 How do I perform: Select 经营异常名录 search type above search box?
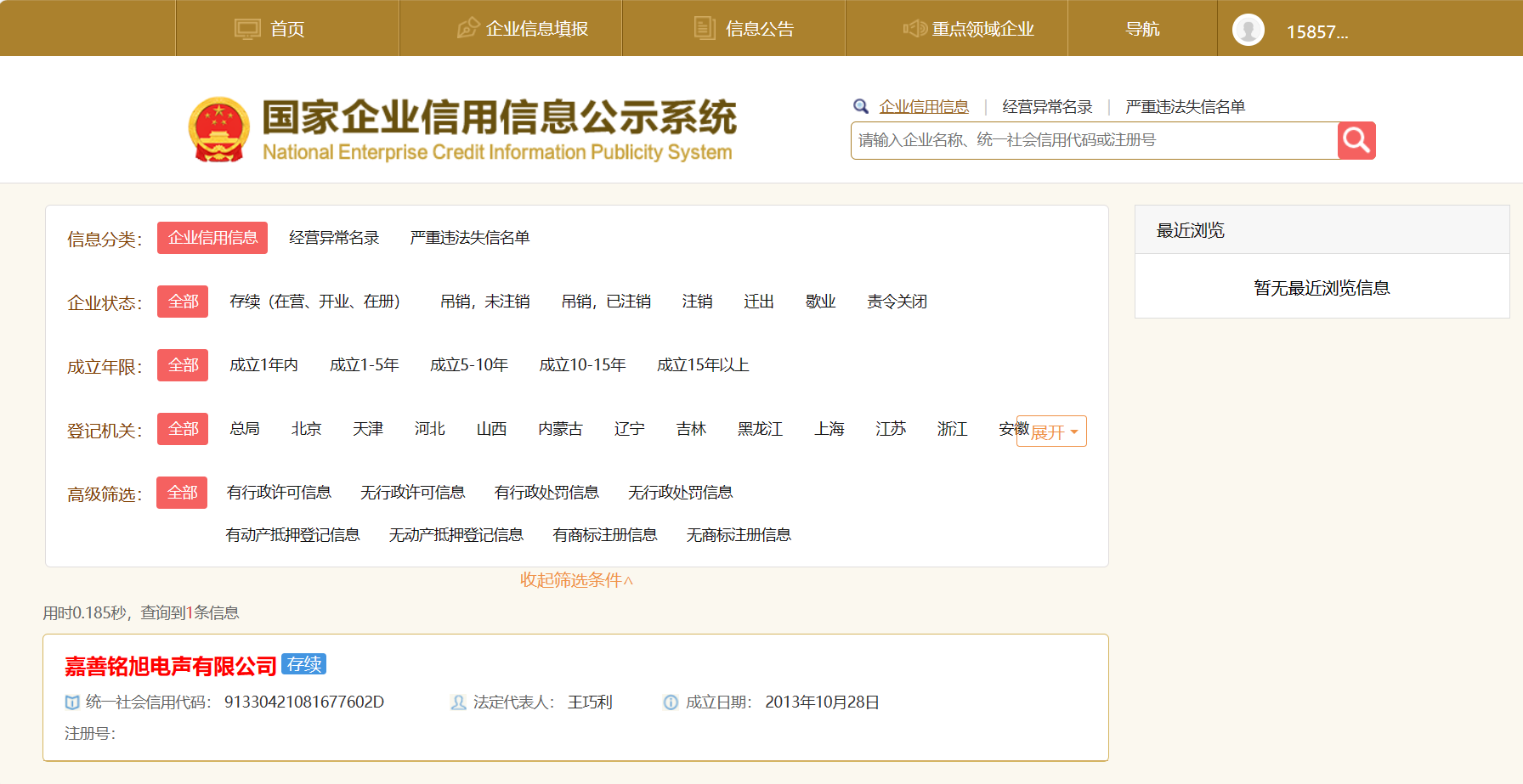(1047, 106)
